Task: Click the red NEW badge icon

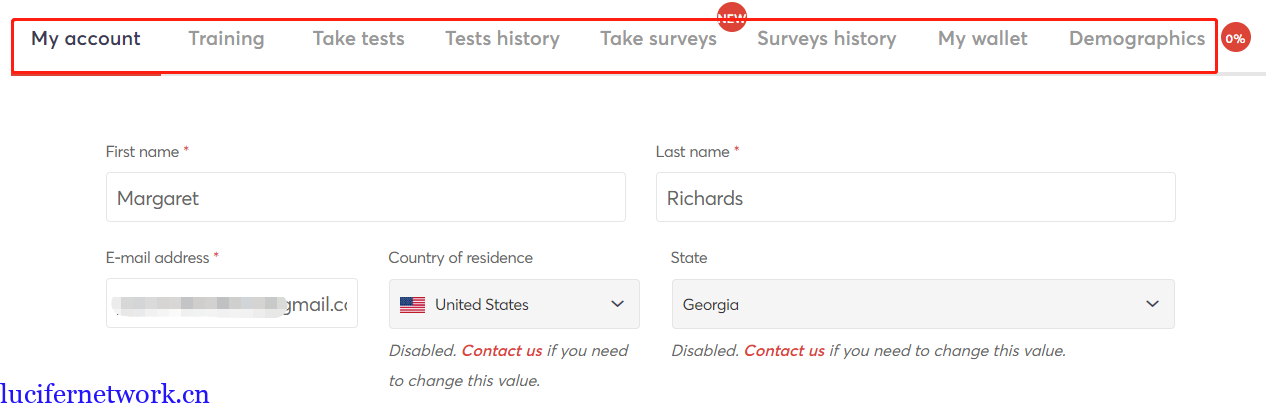Action: [x=732, y=16]
